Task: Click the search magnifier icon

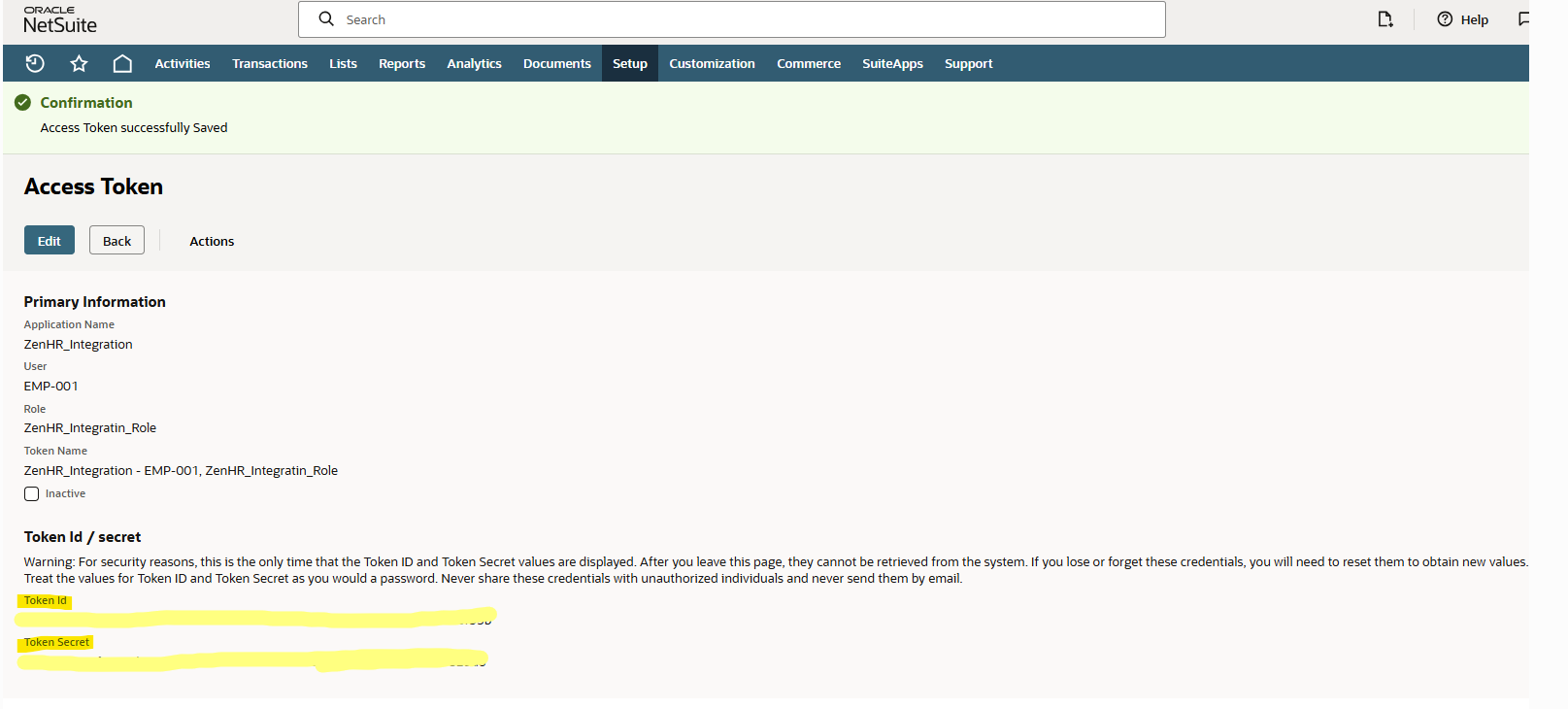Action: pos(326,18)
